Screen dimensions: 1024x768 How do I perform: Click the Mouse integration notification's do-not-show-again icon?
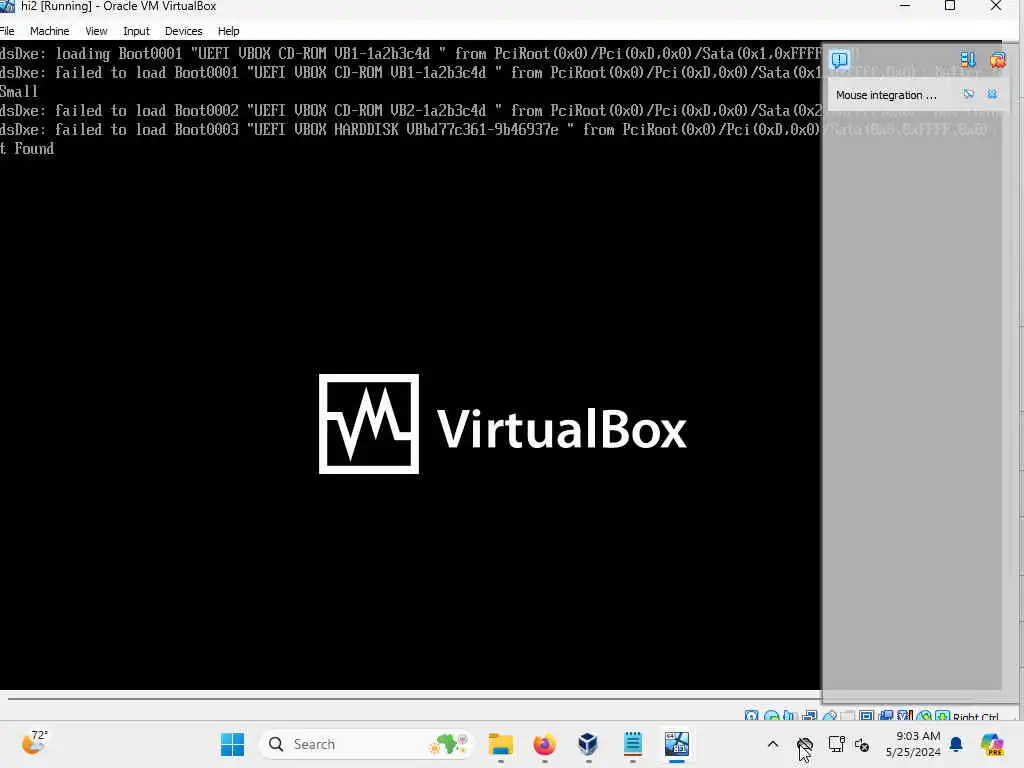point(968,95)
